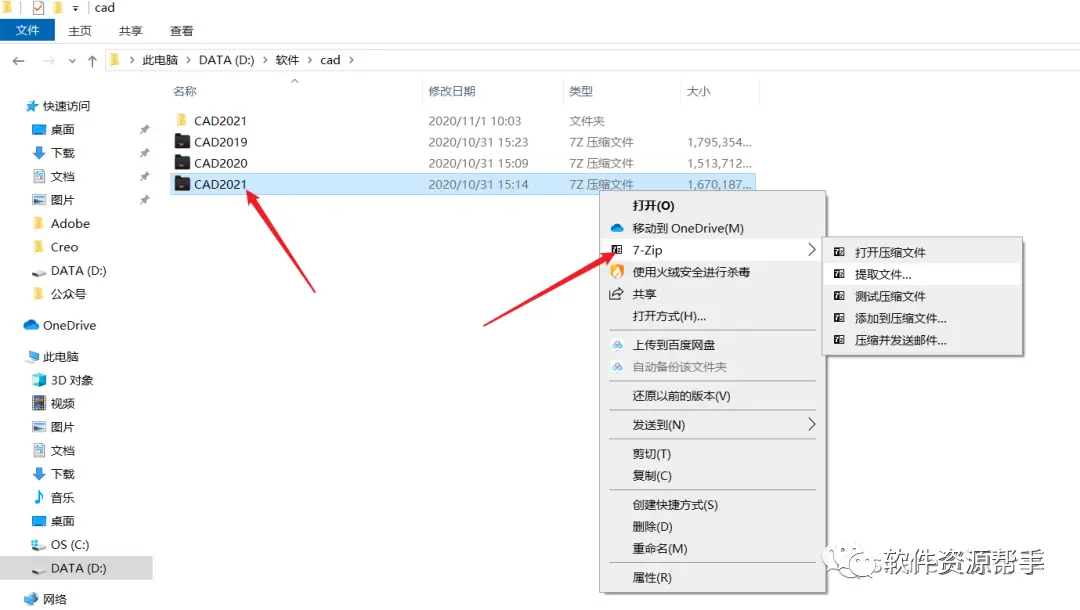This screenshot has width=1080, height=610.
Task: Click the 修改日期 column header
Action: tap(452, 91)
